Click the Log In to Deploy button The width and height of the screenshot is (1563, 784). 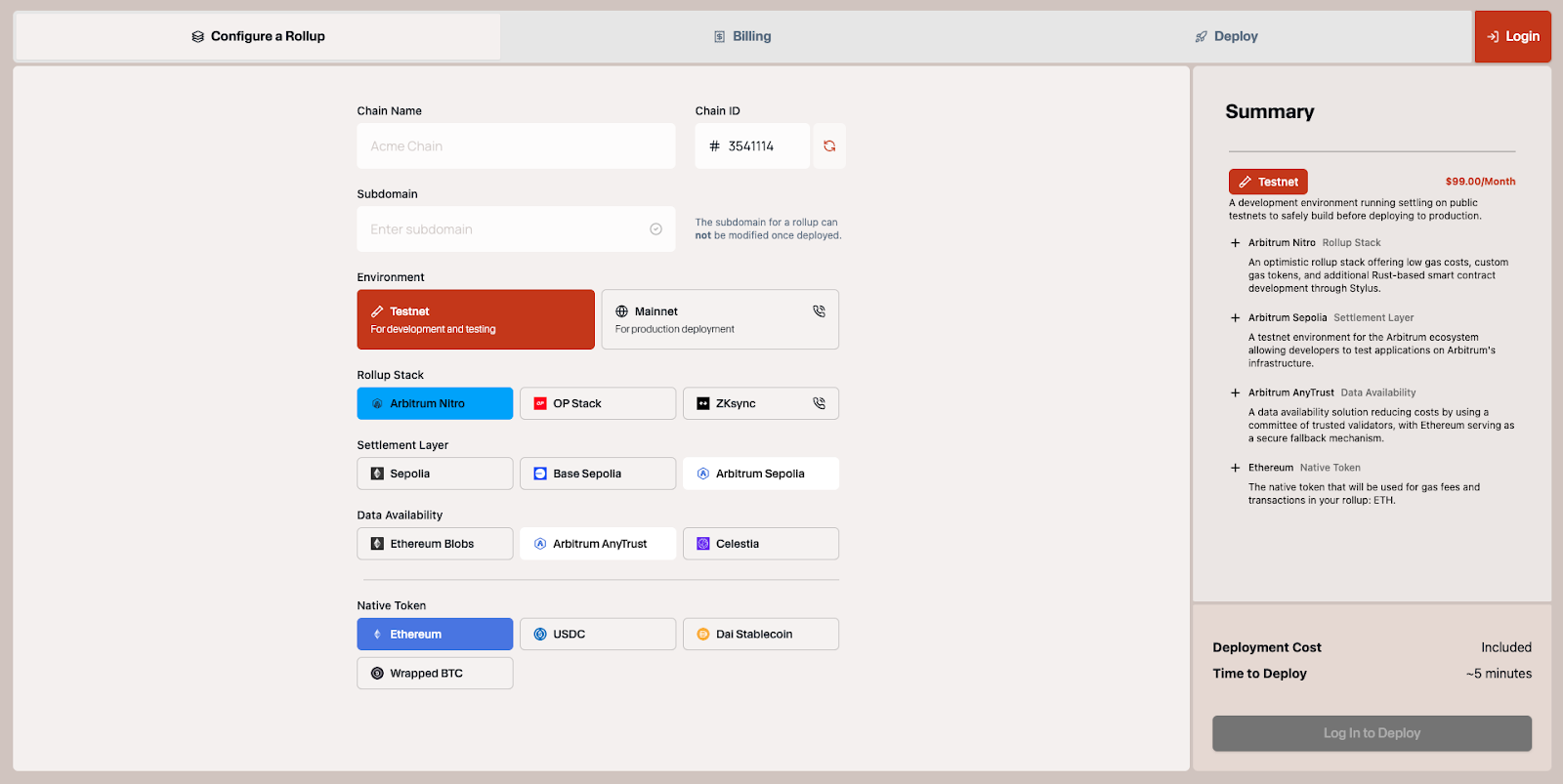click(1372, 733)
